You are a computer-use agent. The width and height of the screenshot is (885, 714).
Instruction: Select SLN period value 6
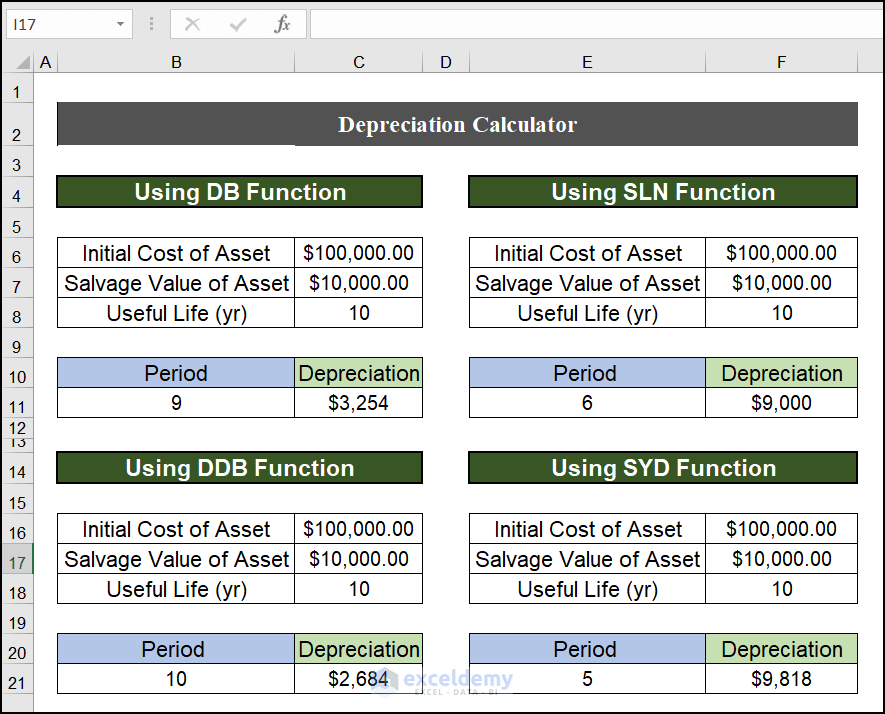coord(587,402)
